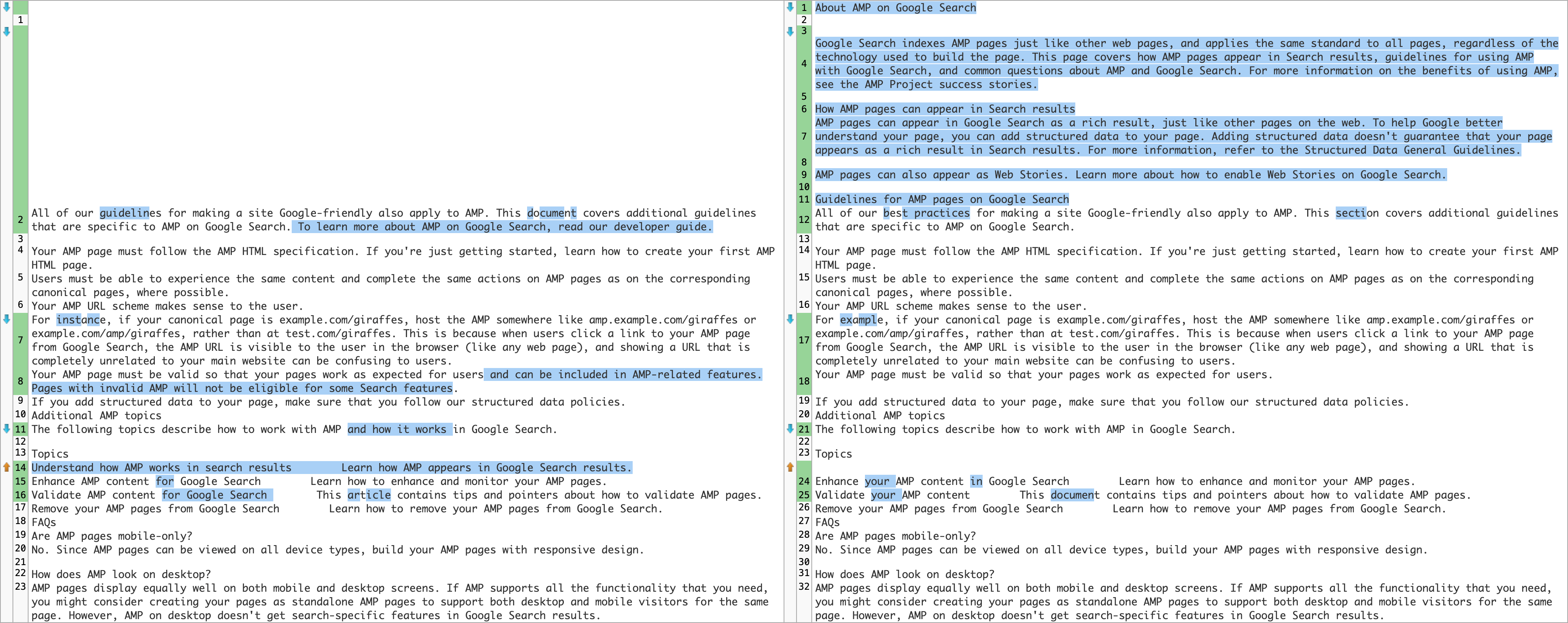Click the blue arrow beside right pane line 1
The image size is (1568, 623).
pos(790,7)
